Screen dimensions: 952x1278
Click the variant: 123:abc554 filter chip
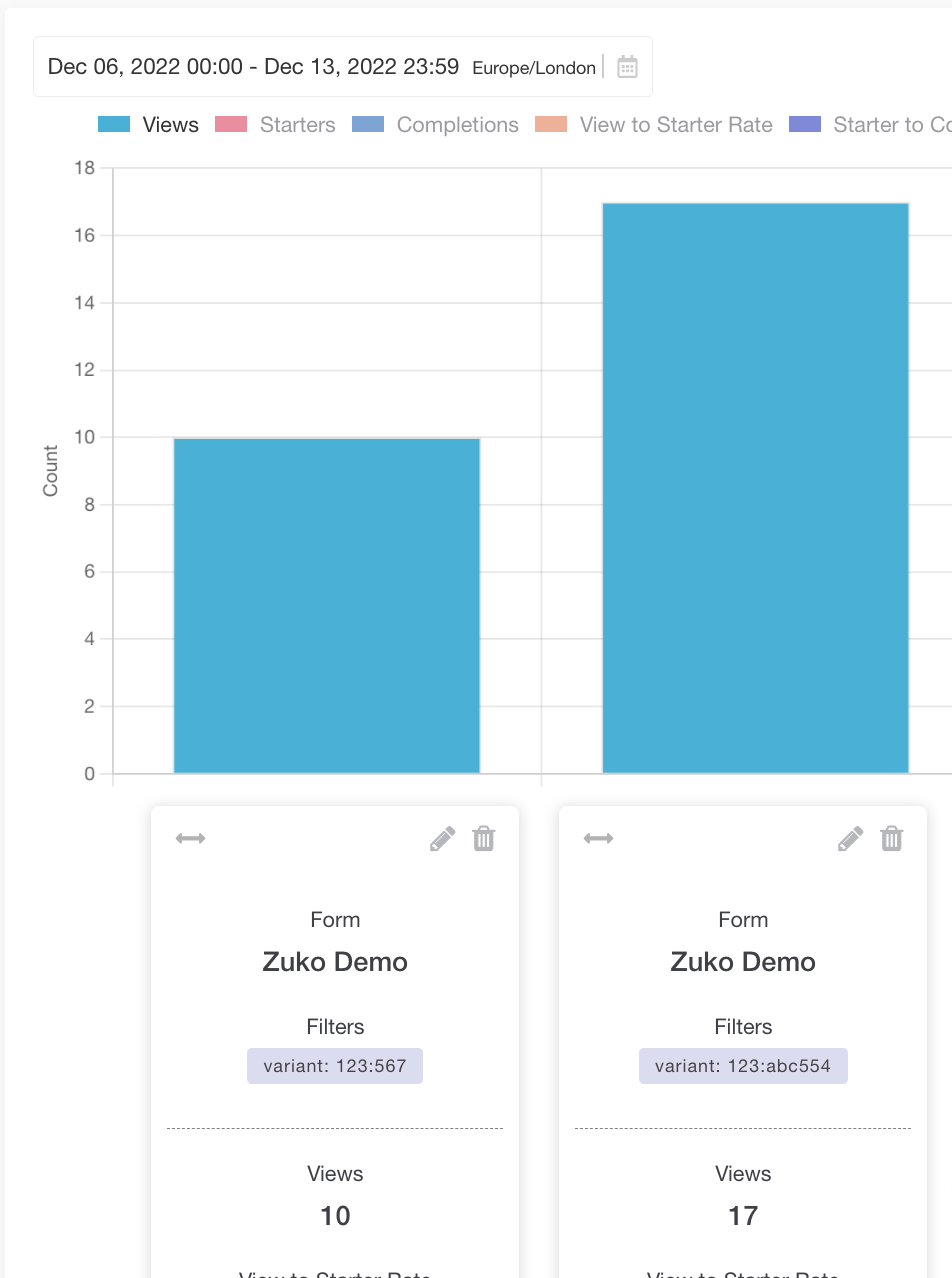pyautogui.click(x=742, y=1065)
